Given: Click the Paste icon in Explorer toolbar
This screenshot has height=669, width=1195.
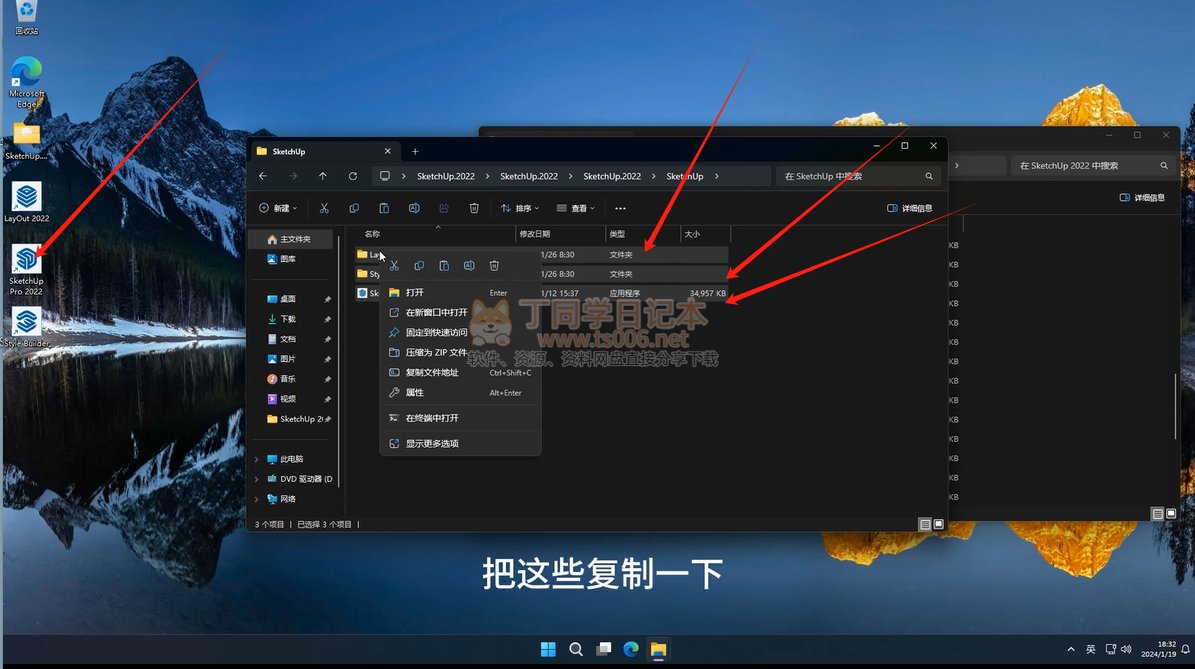Looking at the screenshot, I should click(x=384, y=208).
